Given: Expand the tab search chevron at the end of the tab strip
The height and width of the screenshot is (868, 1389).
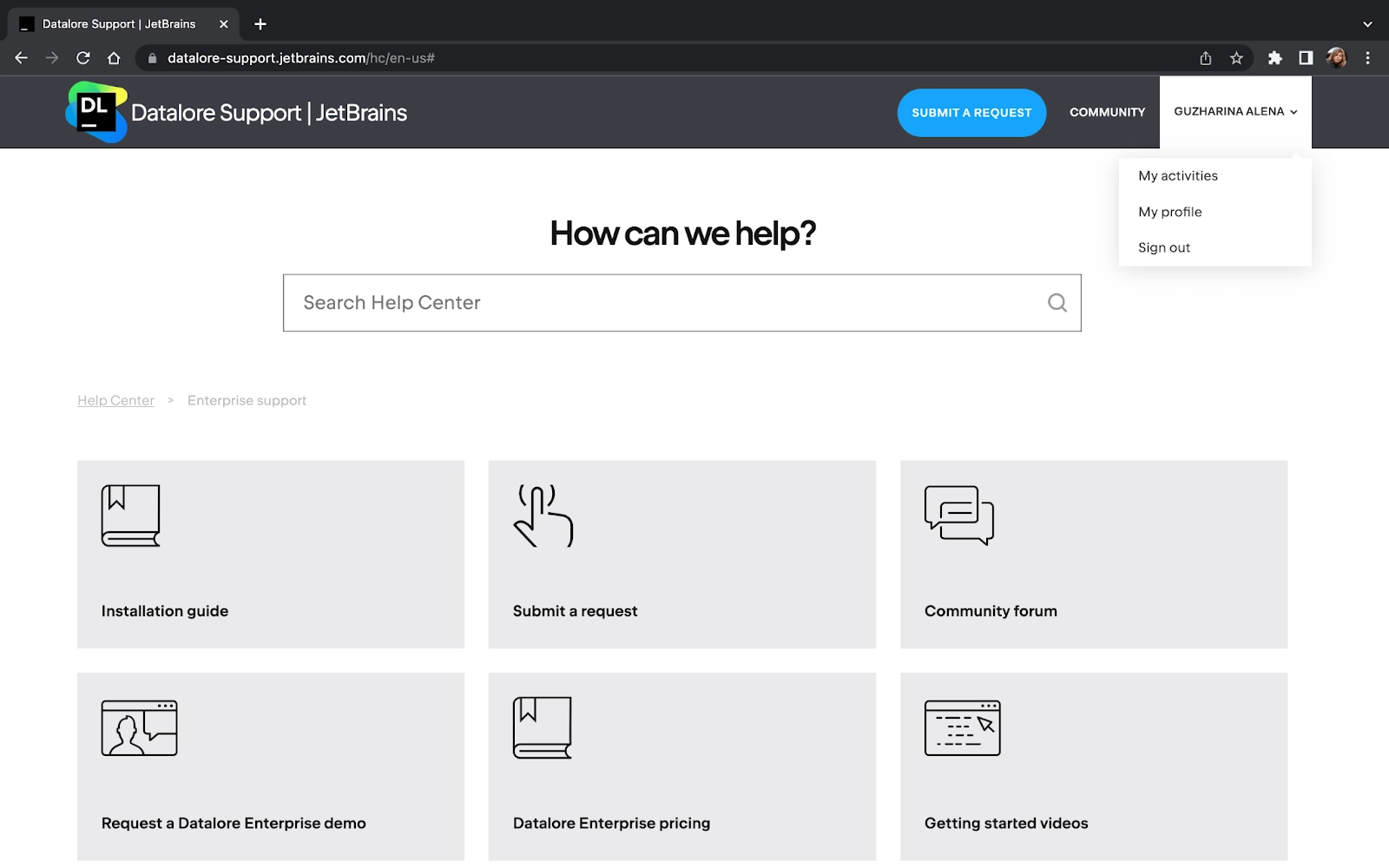Looking at the screenshot, I should [x=1367, y=24].
